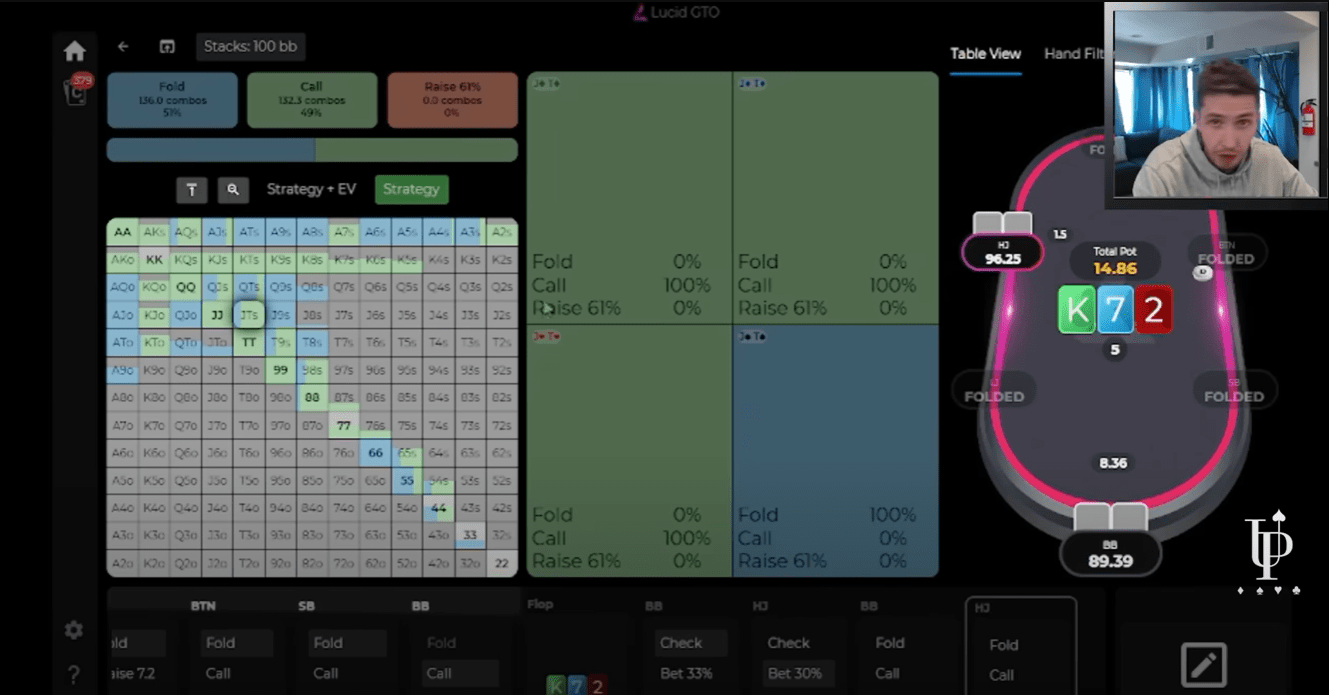The image size is (1329, 695).
Task: Open the help question mark icon
Action: point(73,675)
